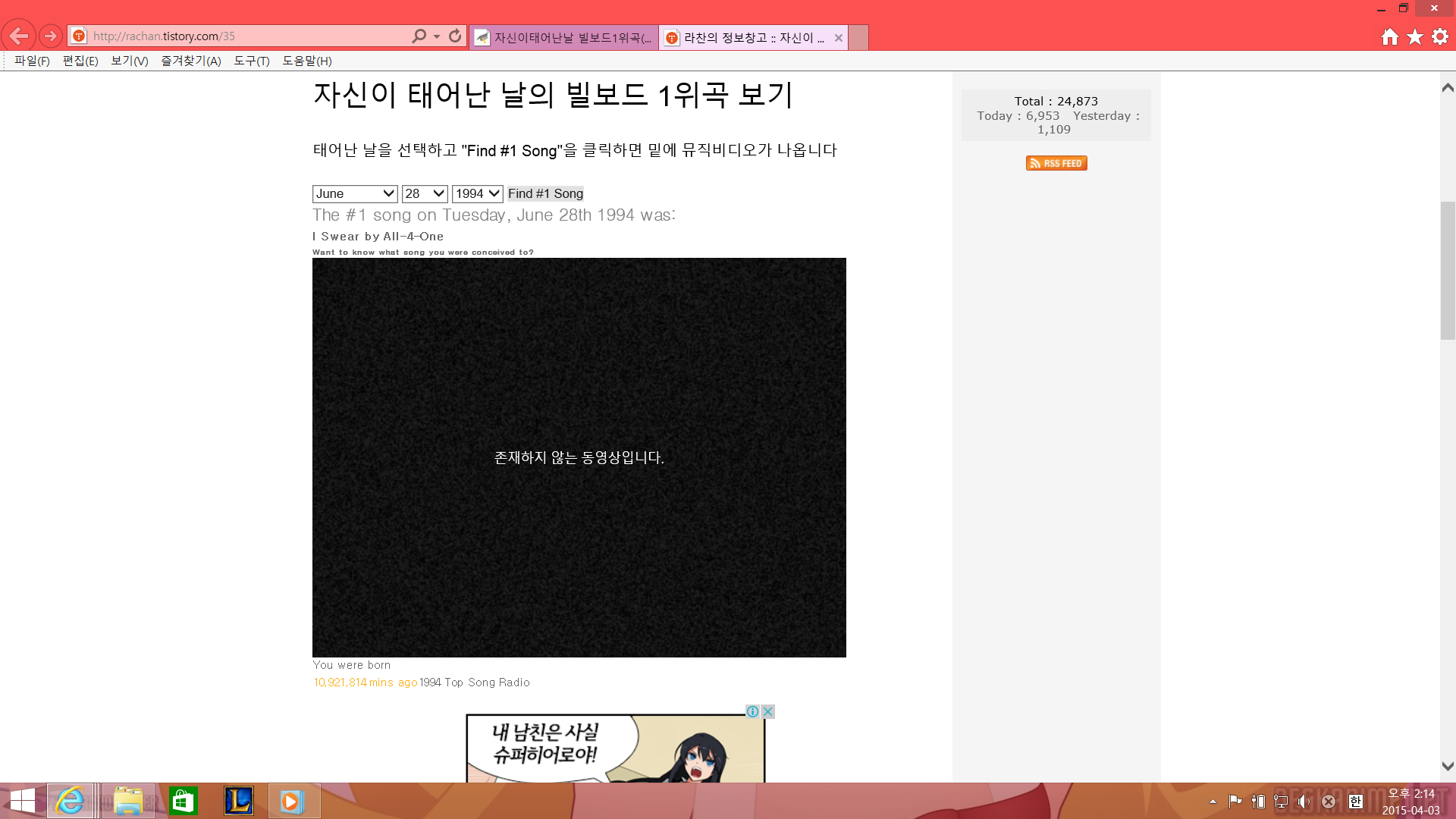
Task: Show hidden tray icons arrow
Action: (x=1213, y=802)
